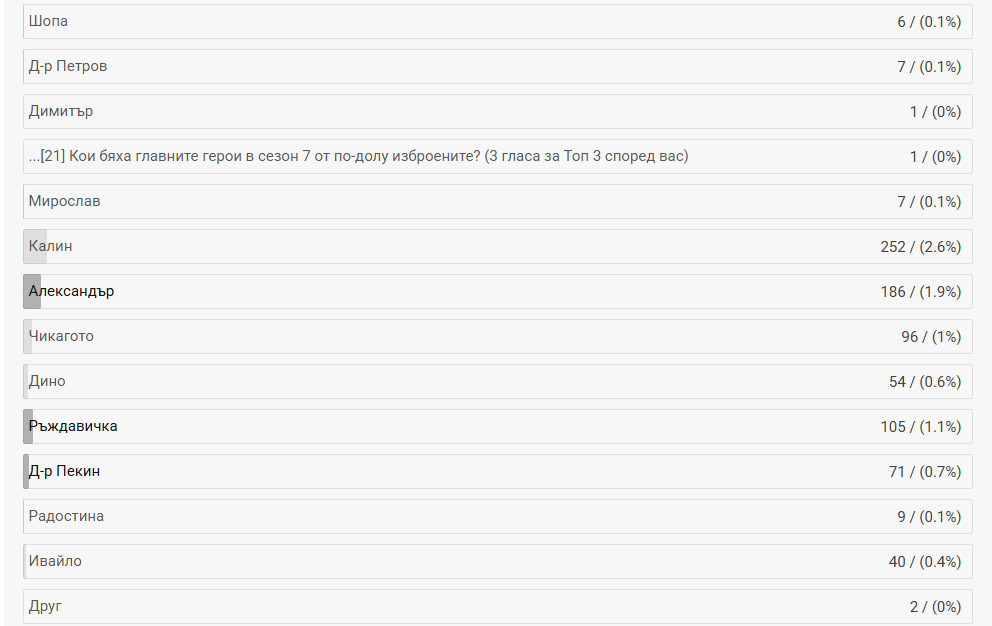The height and width of the screenshot is (626, 992).
Task: Click the Радостина result row
Action: (x=497, y=517)
